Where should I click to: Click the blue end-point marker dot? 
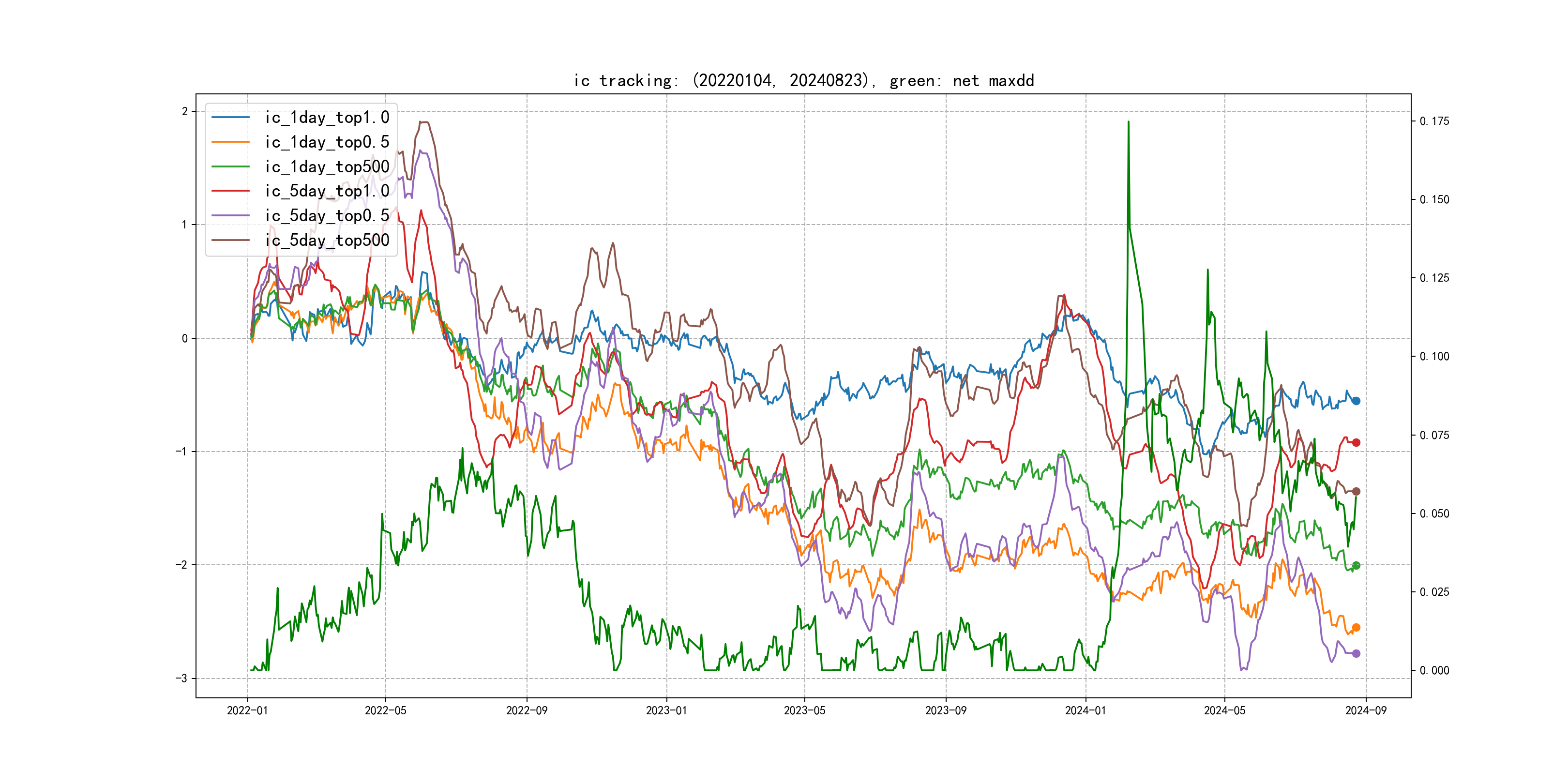click(1356, 401)
